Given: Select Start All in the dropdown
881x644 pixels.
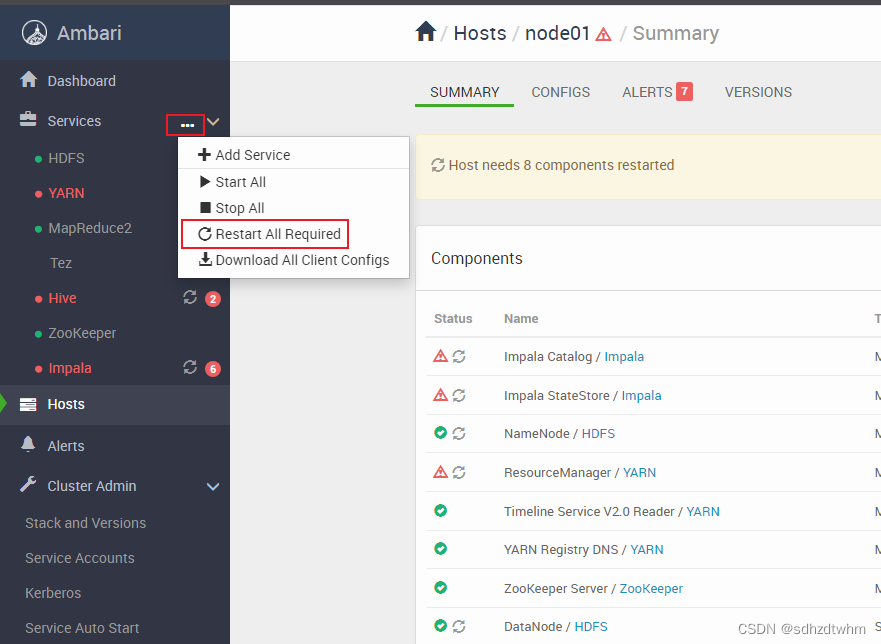Looking at the screenshot, I should point(293,182).
